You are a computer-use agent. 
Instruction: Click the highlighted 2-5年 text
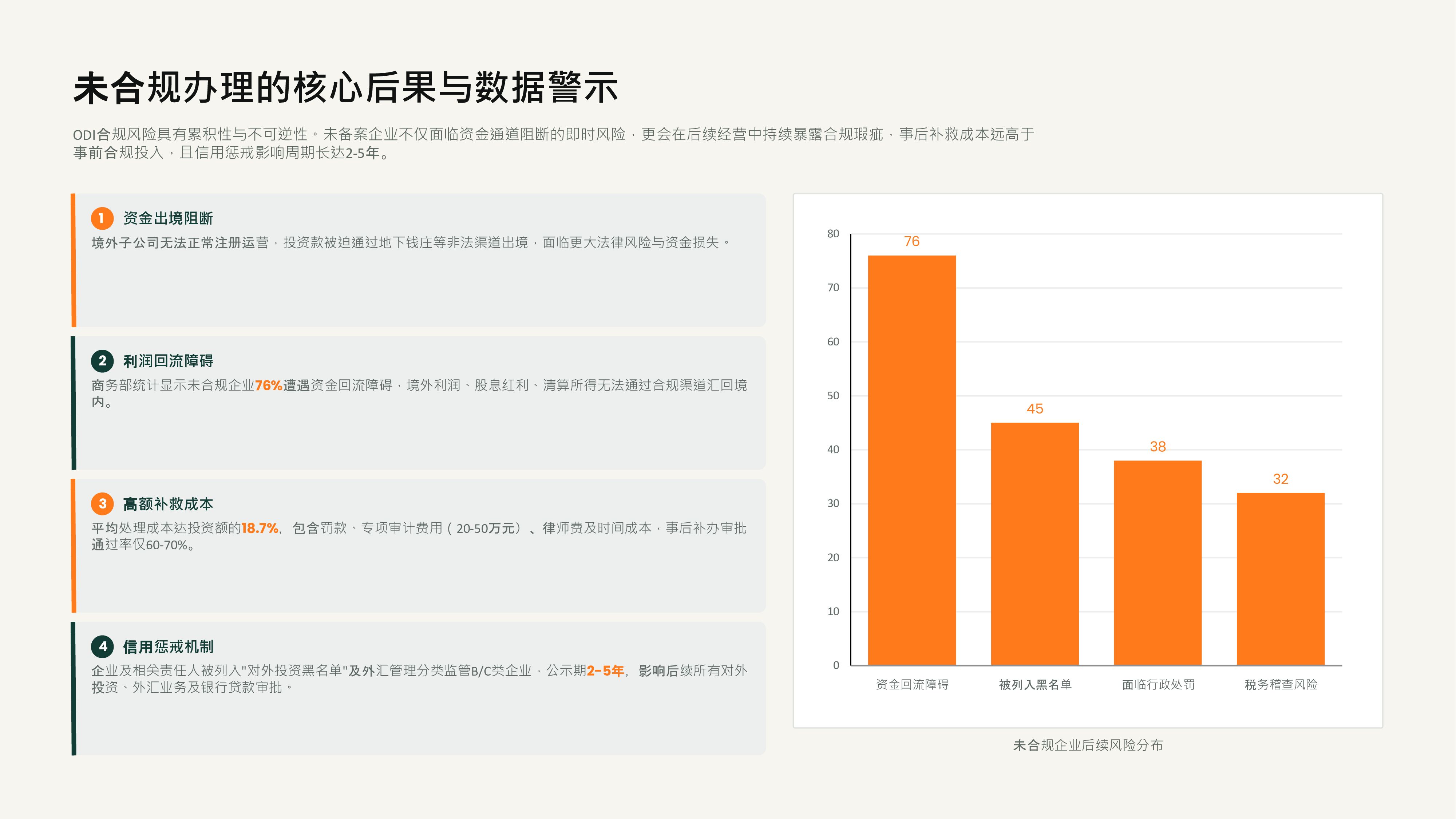[605, 671]
